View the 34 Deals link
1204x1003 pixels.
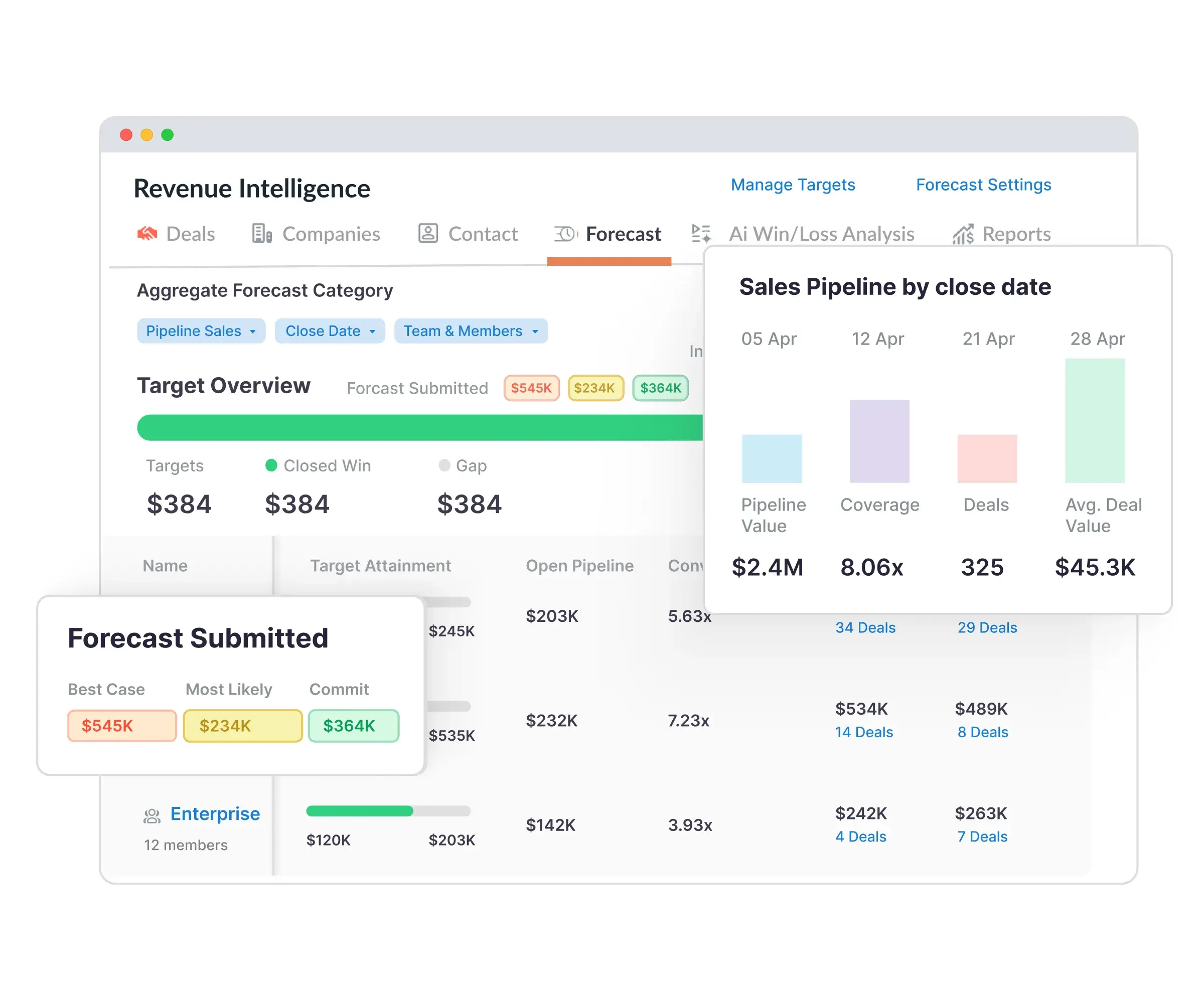[865, 627]
